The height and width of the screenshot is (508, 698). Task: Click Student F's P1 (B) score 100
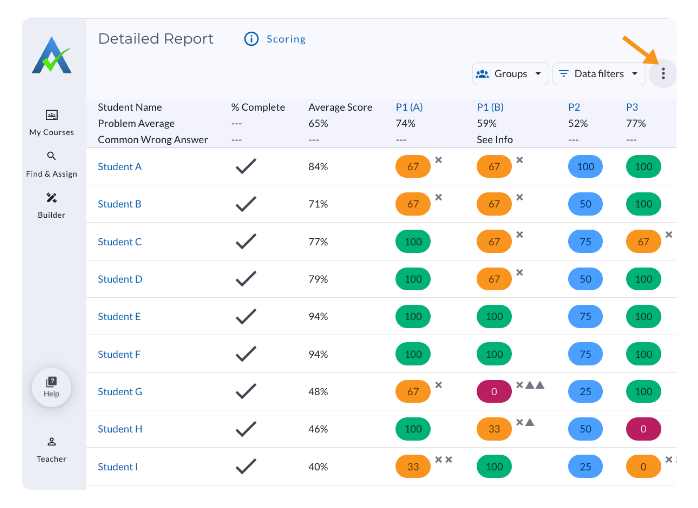tap(494, 354)
